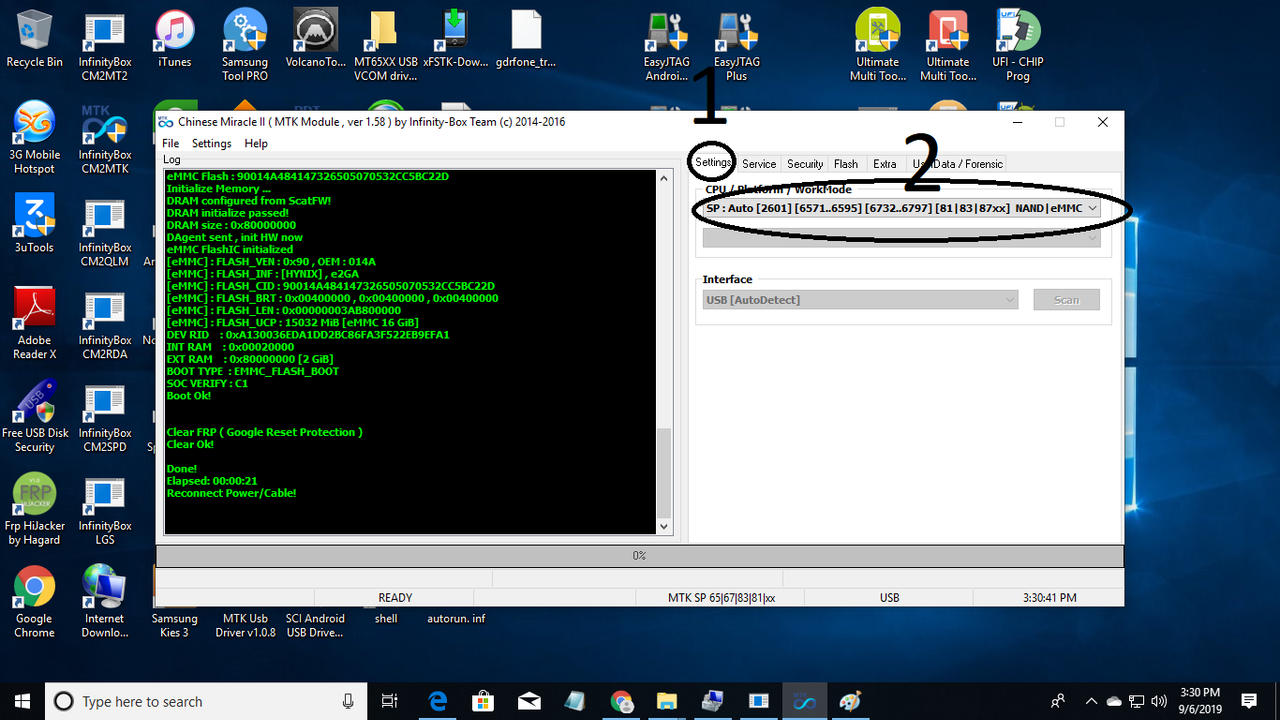
Task: Open the Windows Start menu
Action: tap(22, 701)
